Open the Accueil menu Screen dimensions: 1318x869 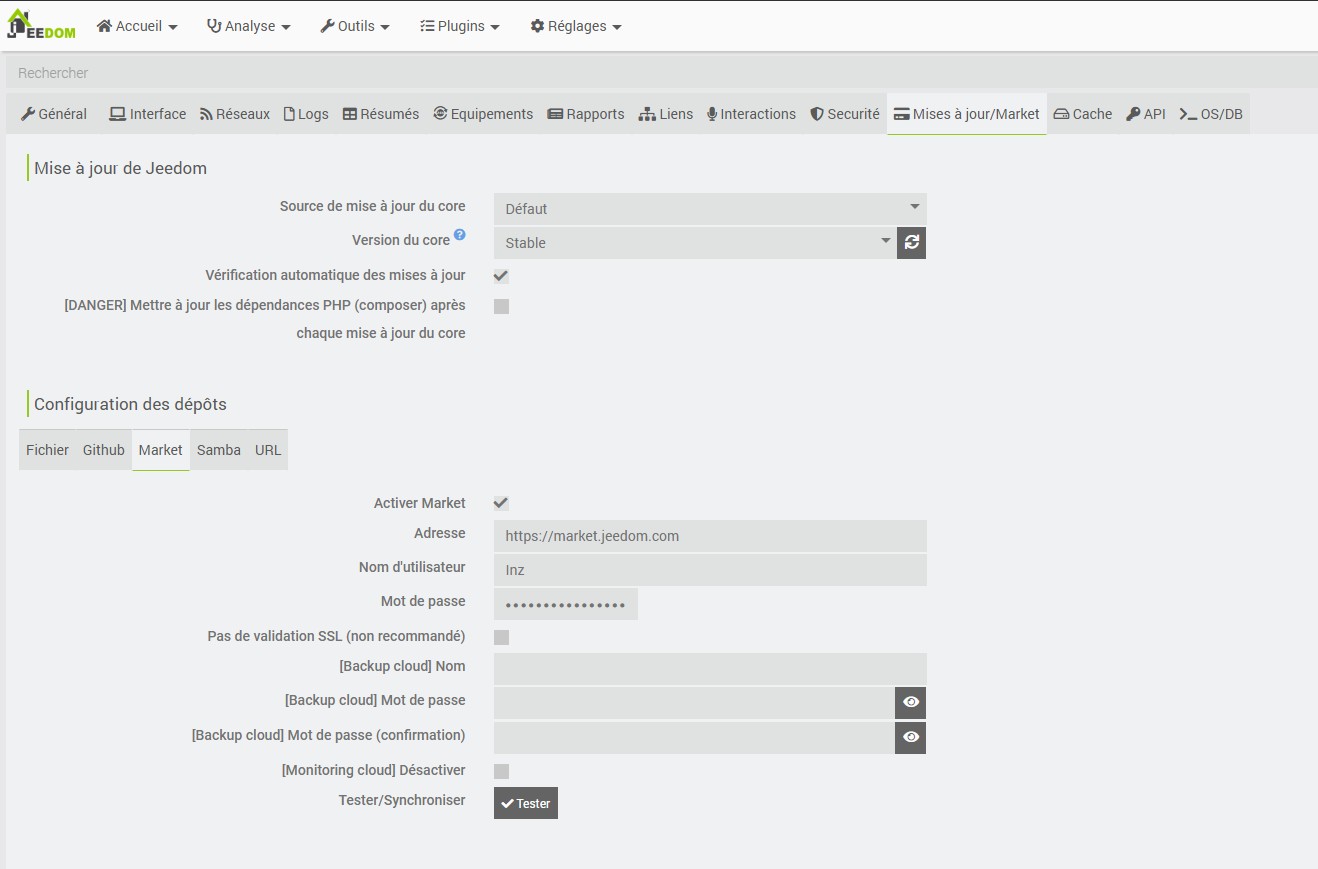click(x=137, y=26)
